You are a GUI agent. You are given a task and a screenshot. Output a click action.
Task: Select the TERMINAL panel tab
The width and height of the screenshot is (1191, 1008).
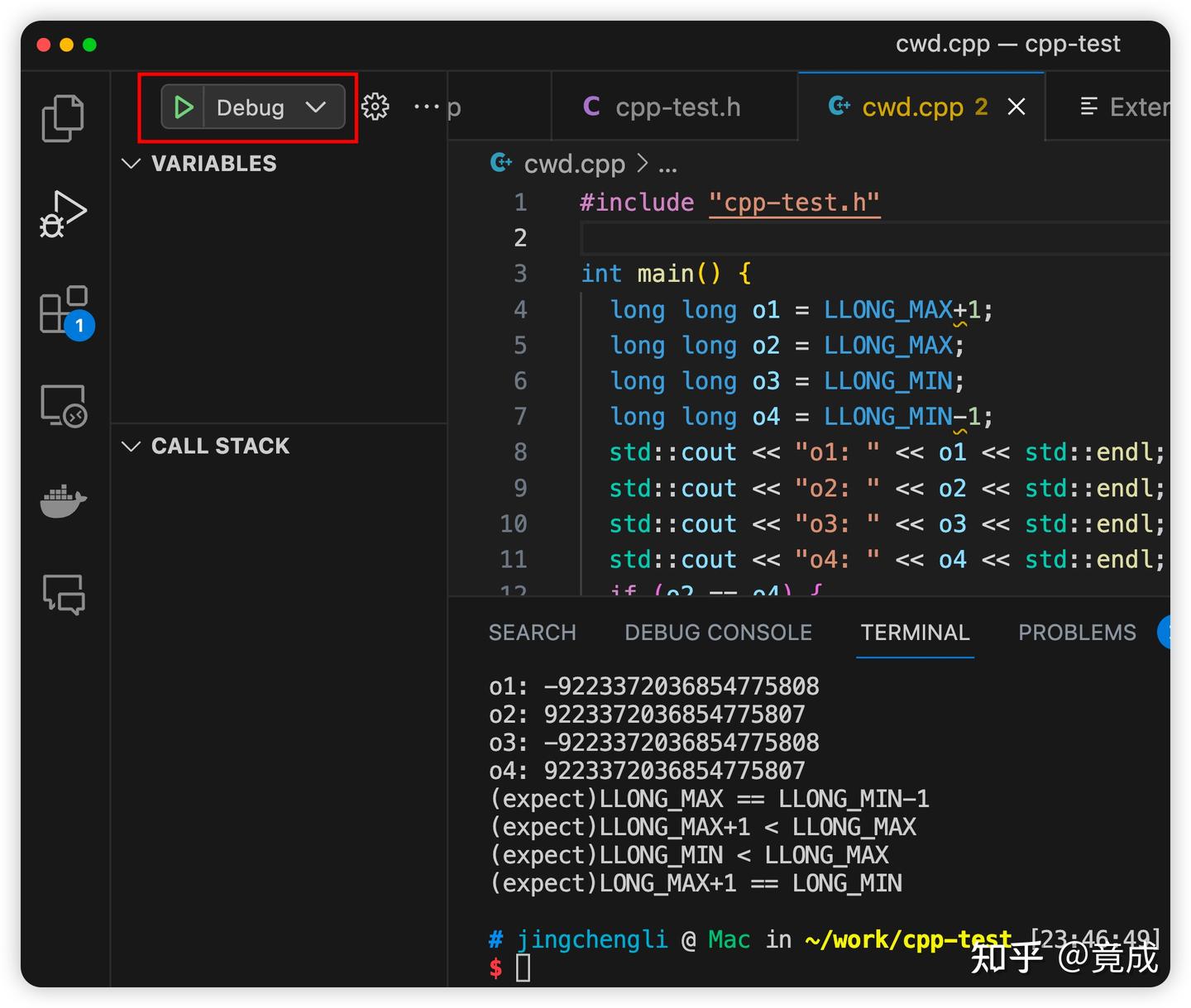[x=915, y=633]
